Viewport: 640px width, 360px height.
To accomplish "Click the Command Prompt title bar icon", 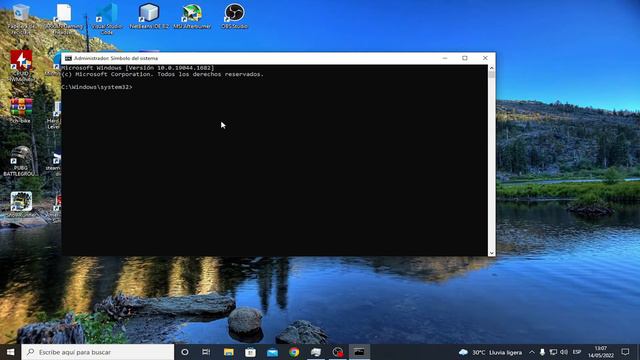I will pyautogui.click(x=68, y=58).
